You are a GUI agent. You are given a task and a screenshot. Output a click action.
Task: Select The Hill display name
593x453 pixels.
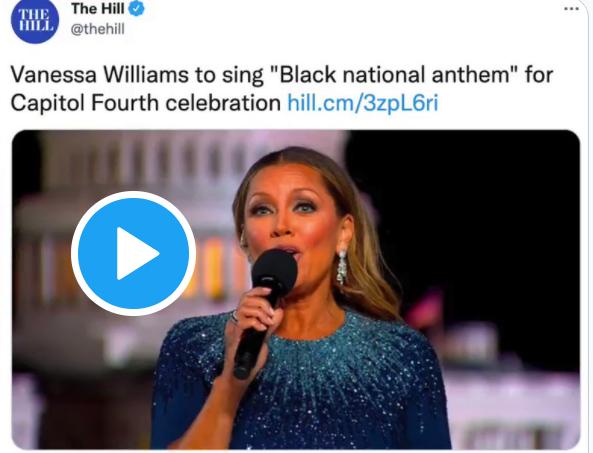[98, 8]
